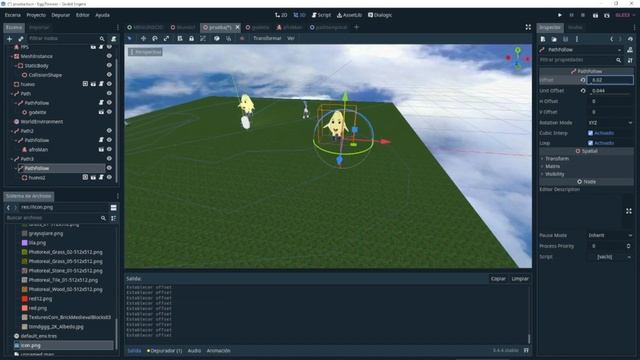Image resolution: width=640 pixels, height=360 pixels.
Task: Open the Perspectiva view button
Action: click(x=145, y=52)
